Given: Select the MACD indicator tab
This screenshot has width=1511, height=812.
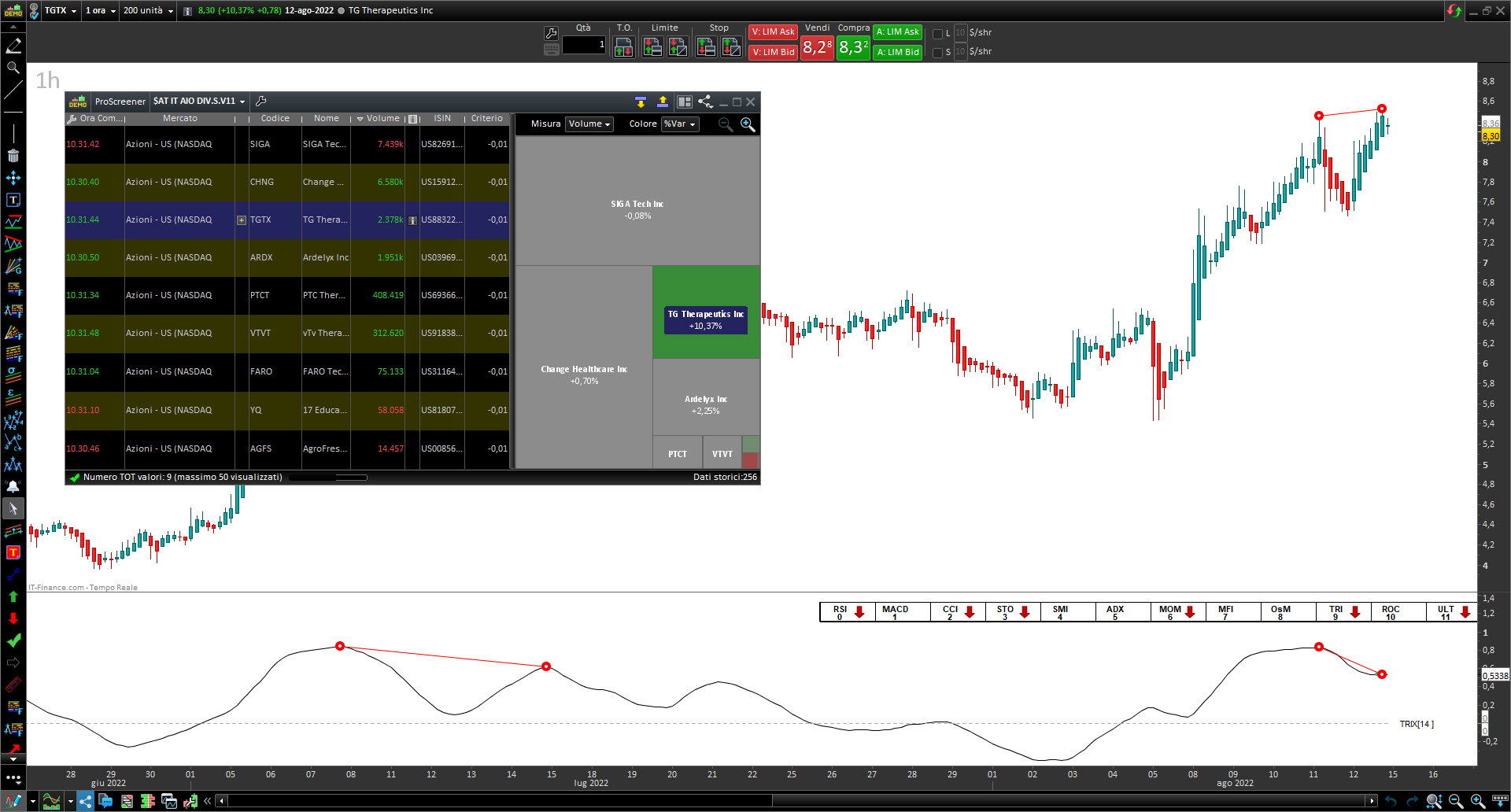Looking at the screenshot, I should [x=903, y=612].
